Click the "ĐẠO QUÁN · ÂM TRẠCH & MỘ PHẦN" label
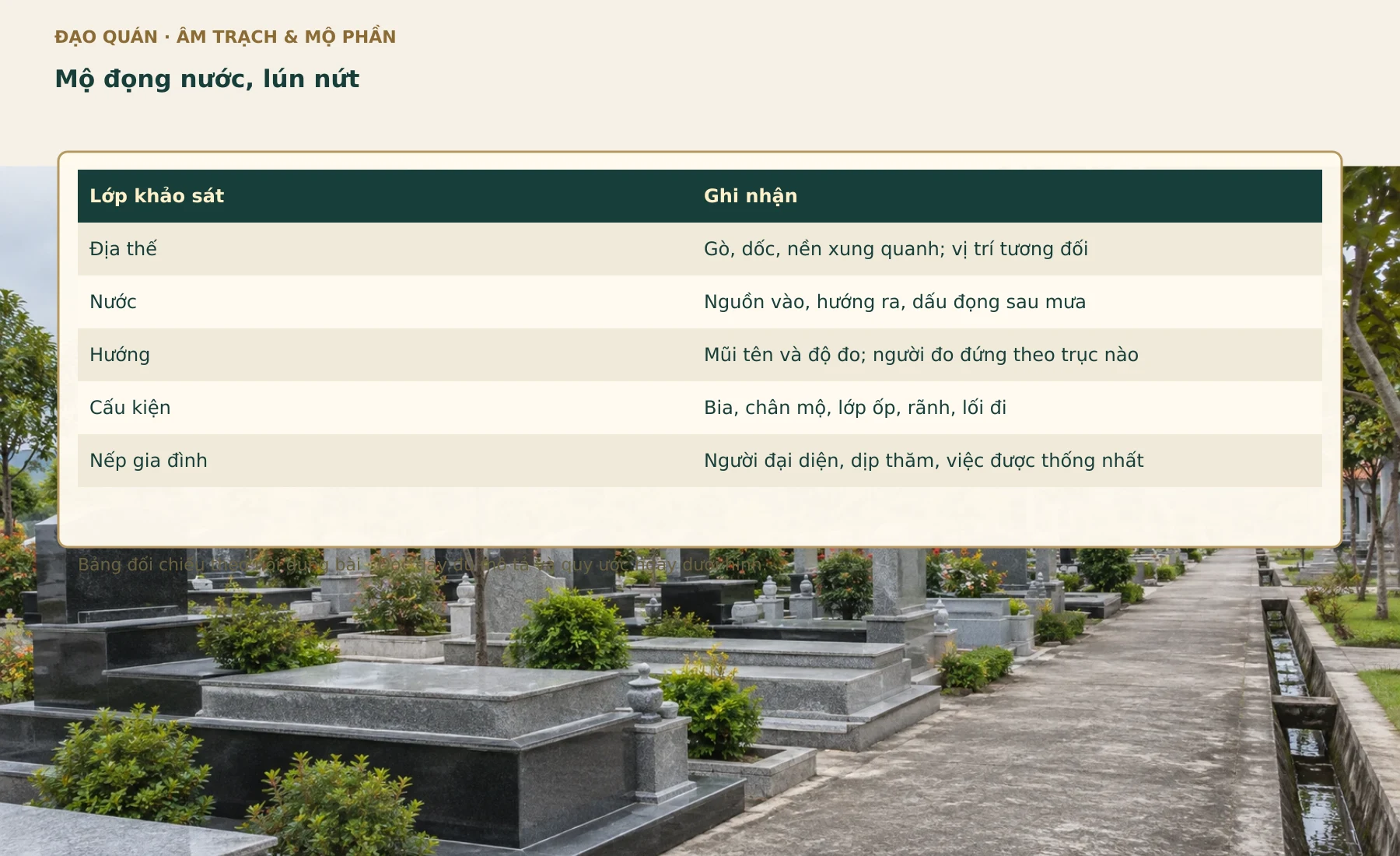The height and width of the screenshot is (856, 1400). coord(226,37)
